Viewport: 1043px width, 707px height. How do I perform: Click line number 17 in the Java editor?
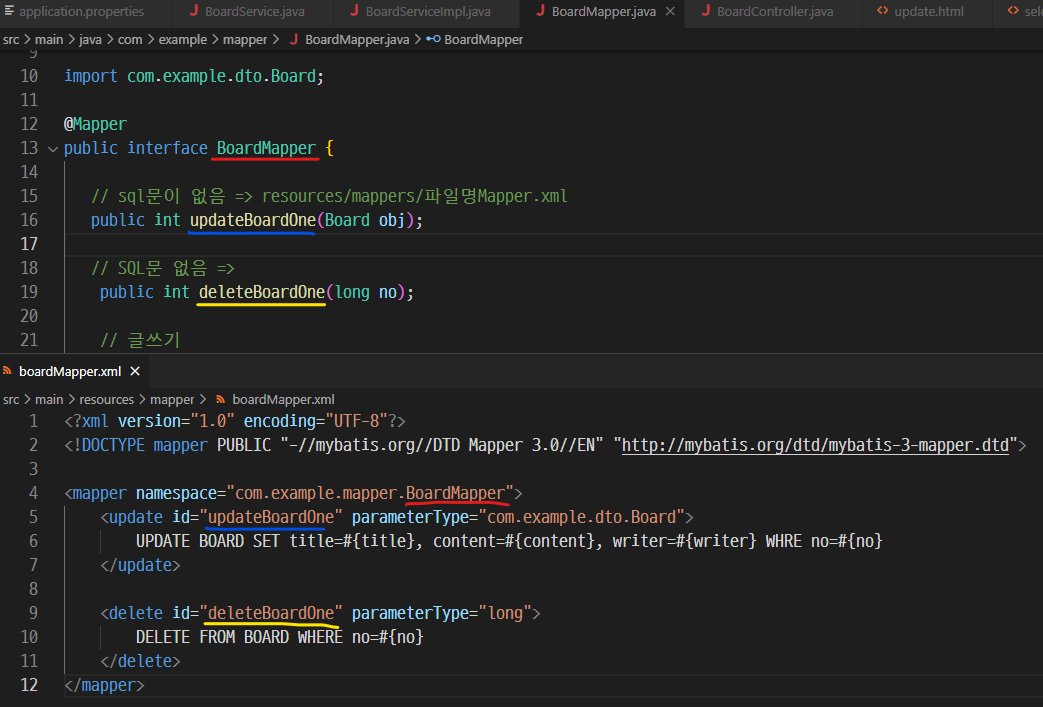click(29, 244)
